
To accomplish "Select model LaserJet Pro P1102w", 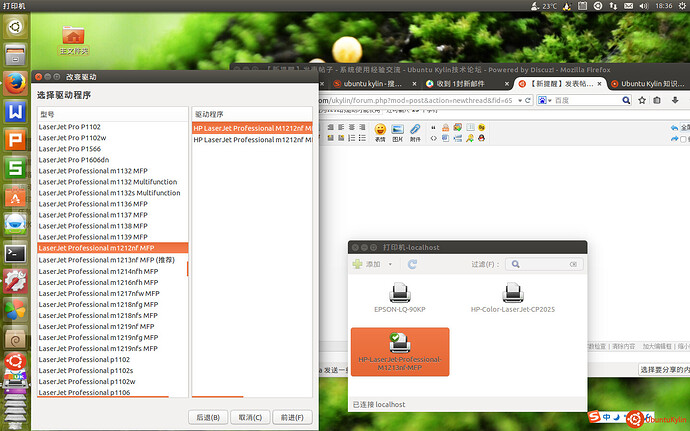I will [x=113, y=138].
